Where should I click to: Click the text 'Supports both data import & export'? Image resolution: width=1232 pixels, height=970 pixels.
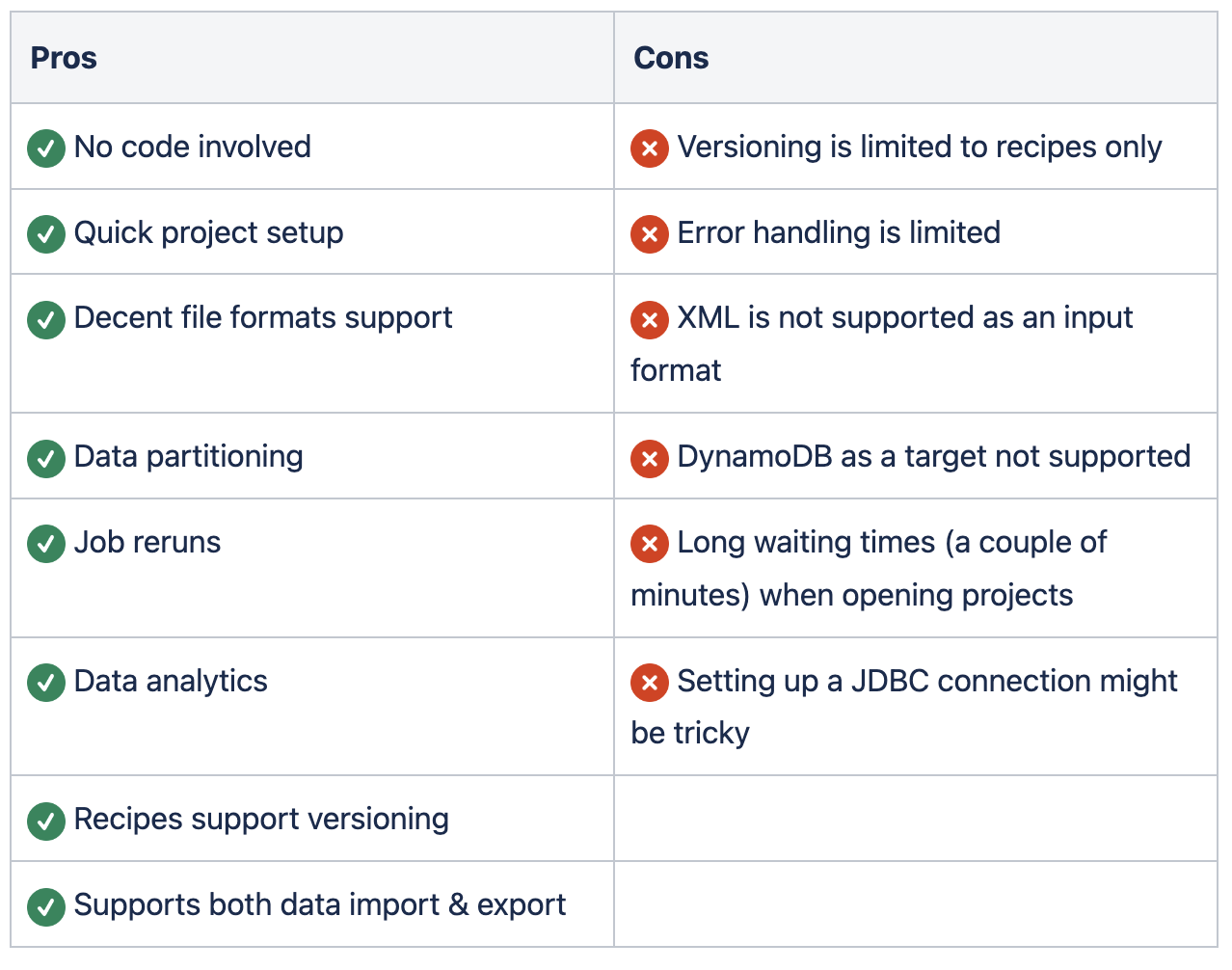(319, 905)
